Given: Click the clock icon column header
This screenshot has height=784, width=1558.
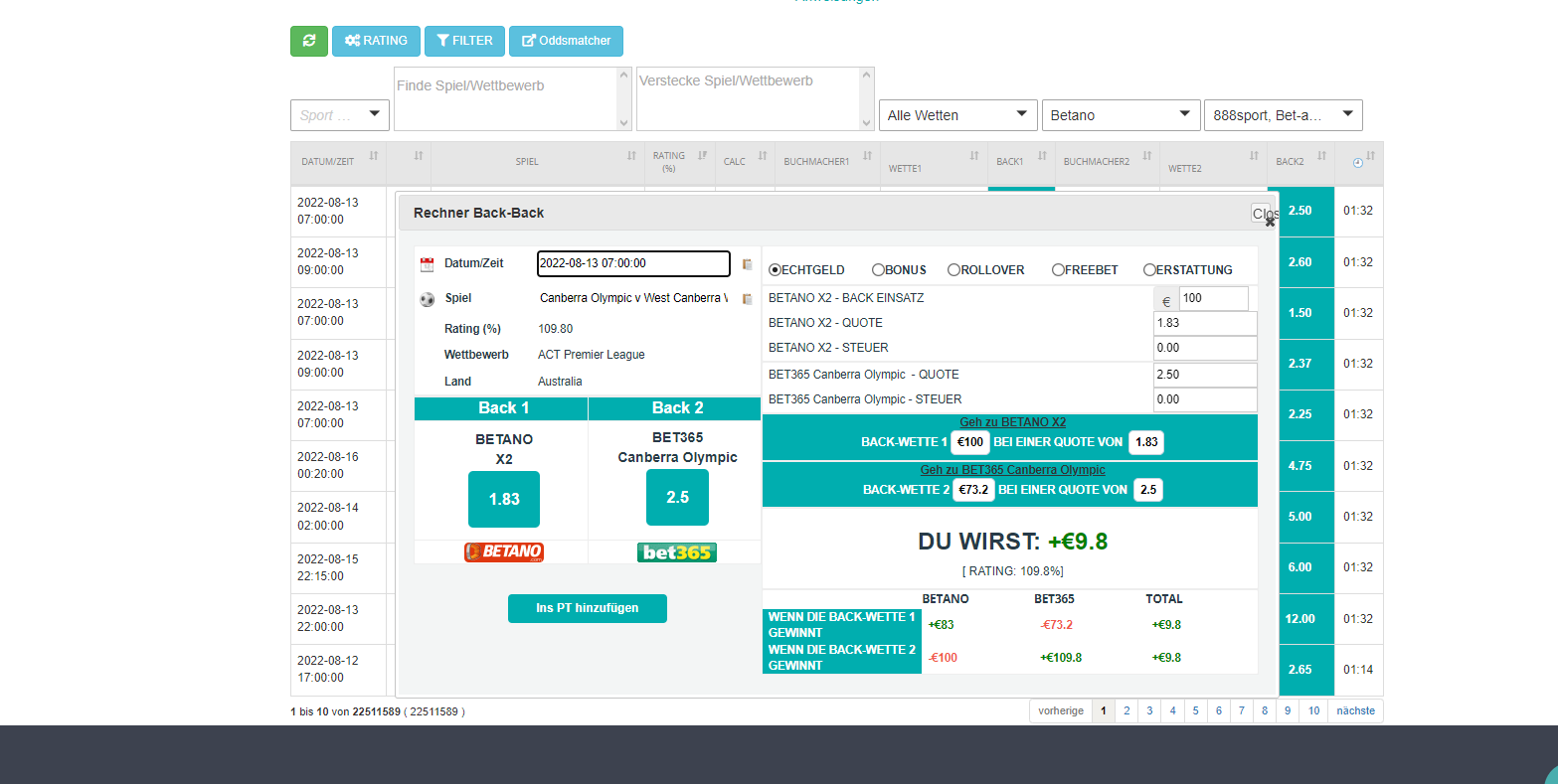Looking at the screenshot, I should (1358, 162).
